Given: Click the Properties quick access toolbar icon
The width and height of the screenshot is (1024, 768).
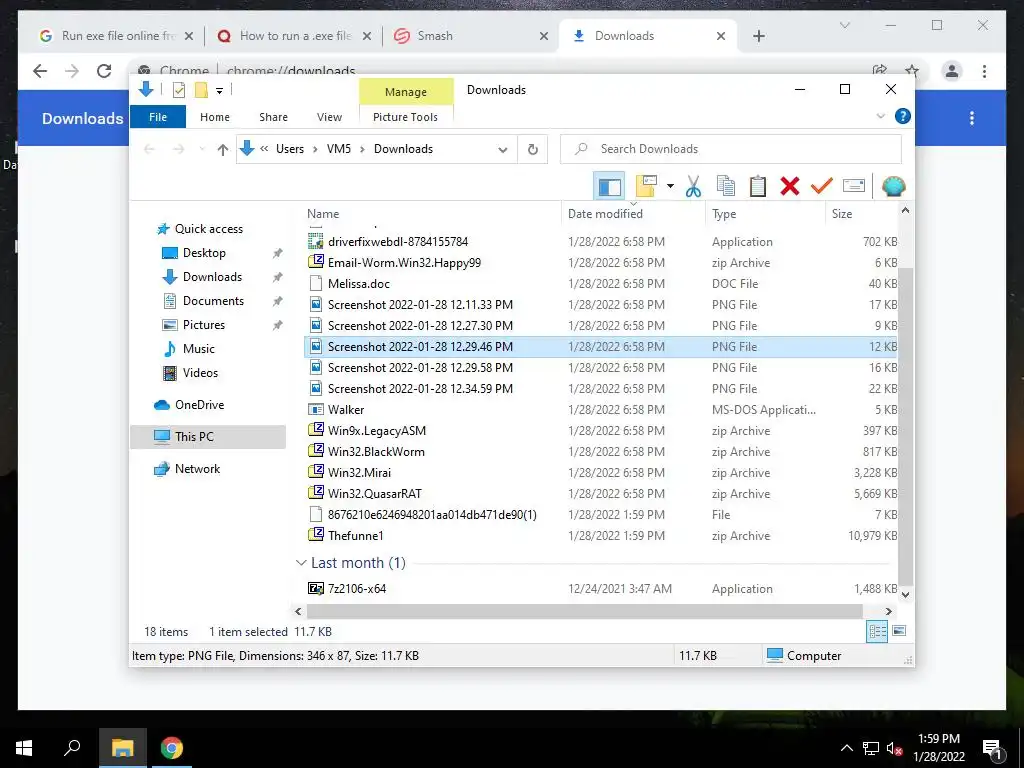Looking at the screenshot, I should coord(178,90).
